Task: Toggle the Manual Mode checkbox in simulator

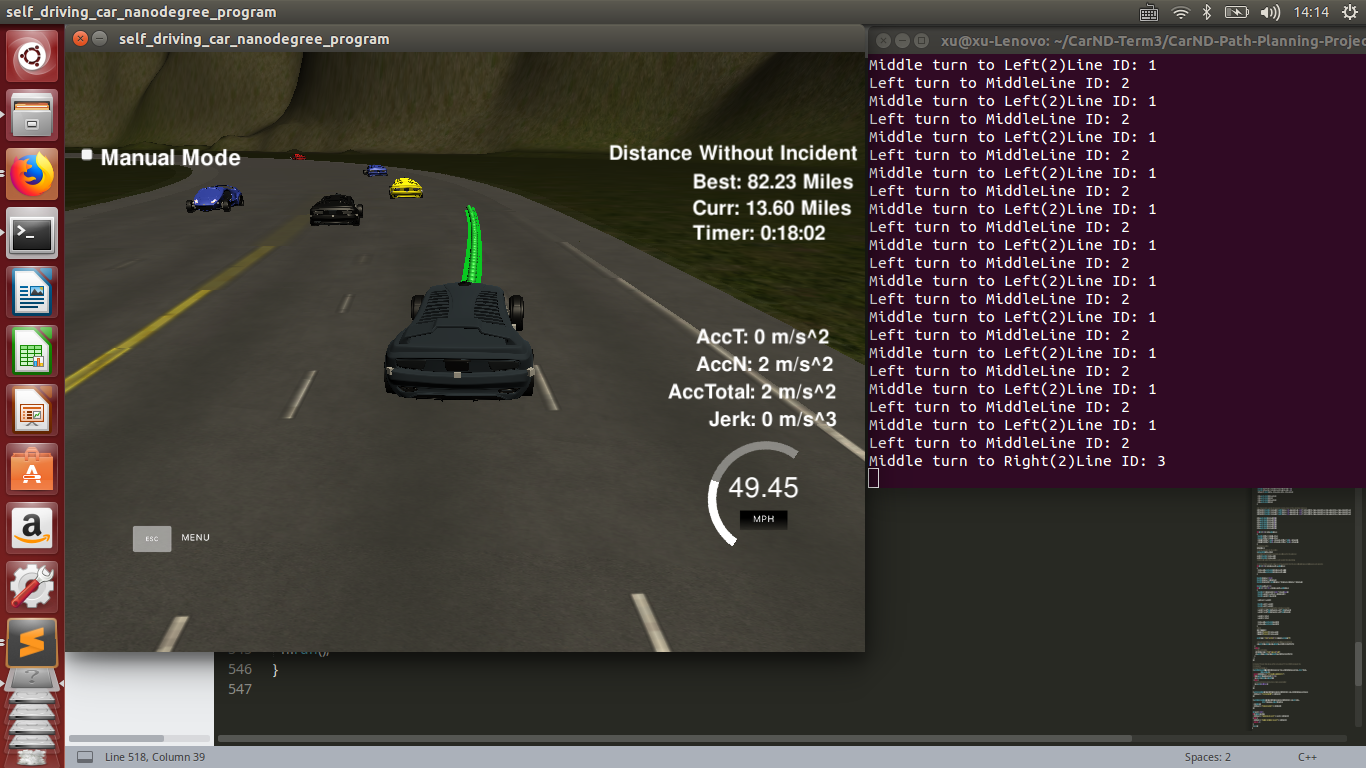Action: pyautogui.click(x=87, y=155)
